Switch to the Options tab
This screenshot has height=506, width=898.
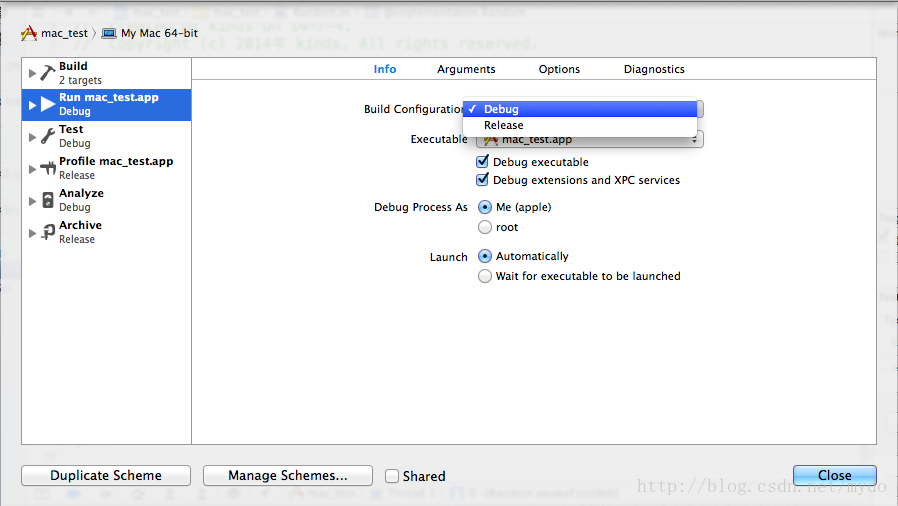coord(559,69)
